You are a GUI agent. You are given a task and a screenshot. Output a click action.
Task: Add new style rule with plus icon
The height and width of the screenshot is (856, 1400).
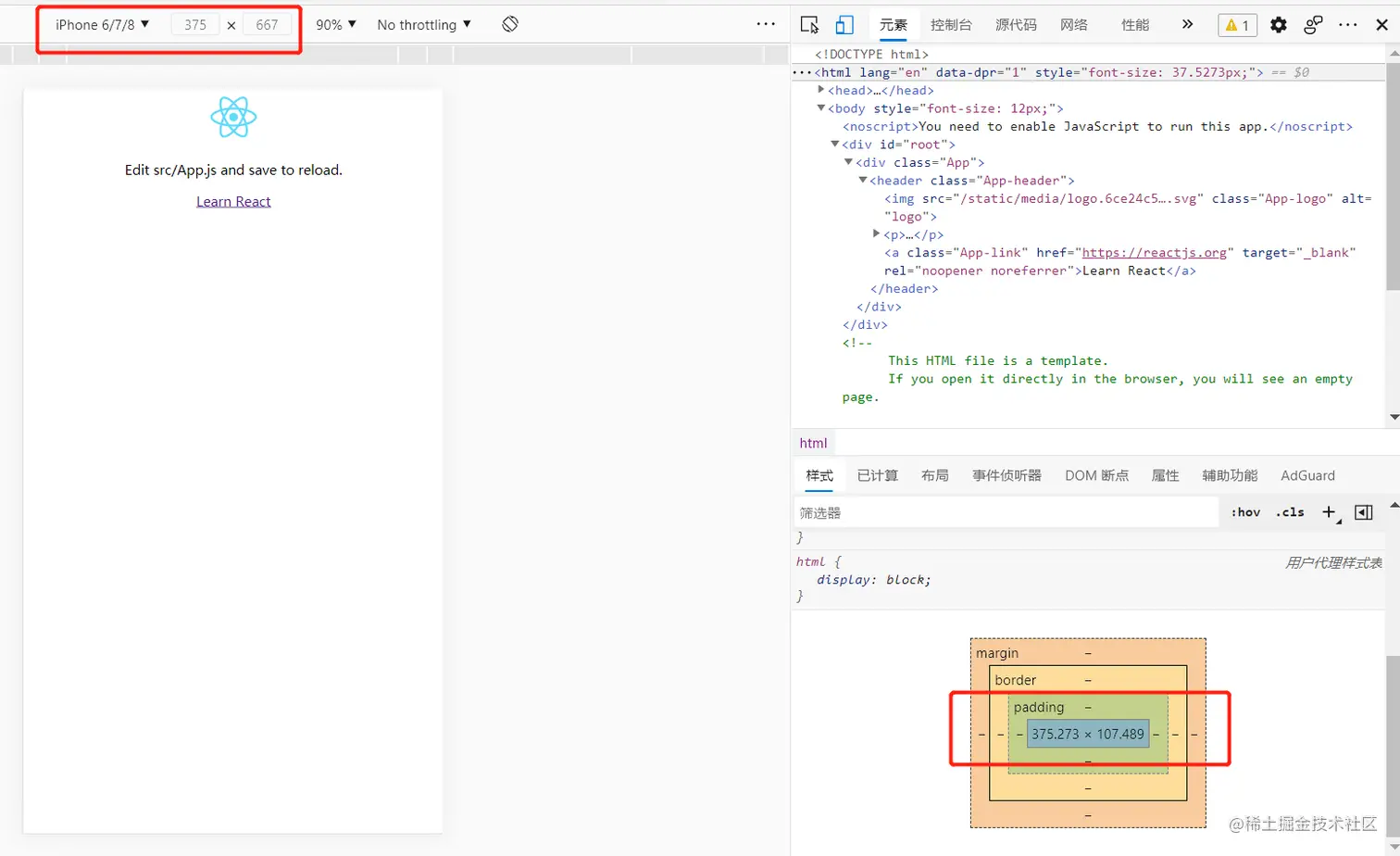(1330, 512)
